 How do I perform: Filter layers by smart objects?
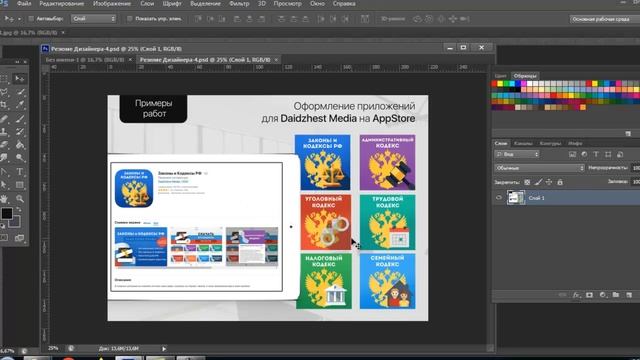(x=620, y=154)
